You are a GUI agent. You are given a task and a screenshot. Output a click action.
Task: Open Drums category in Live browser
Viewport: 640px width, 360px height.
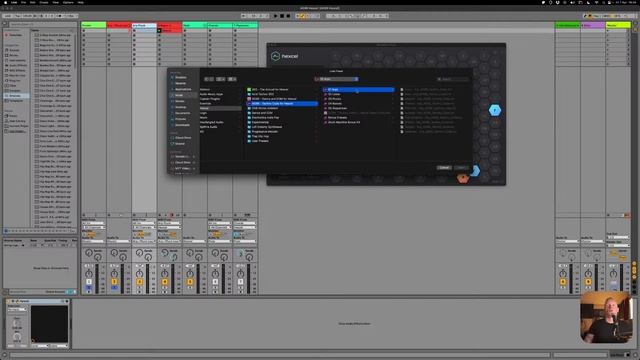click(x=14, y=55)
